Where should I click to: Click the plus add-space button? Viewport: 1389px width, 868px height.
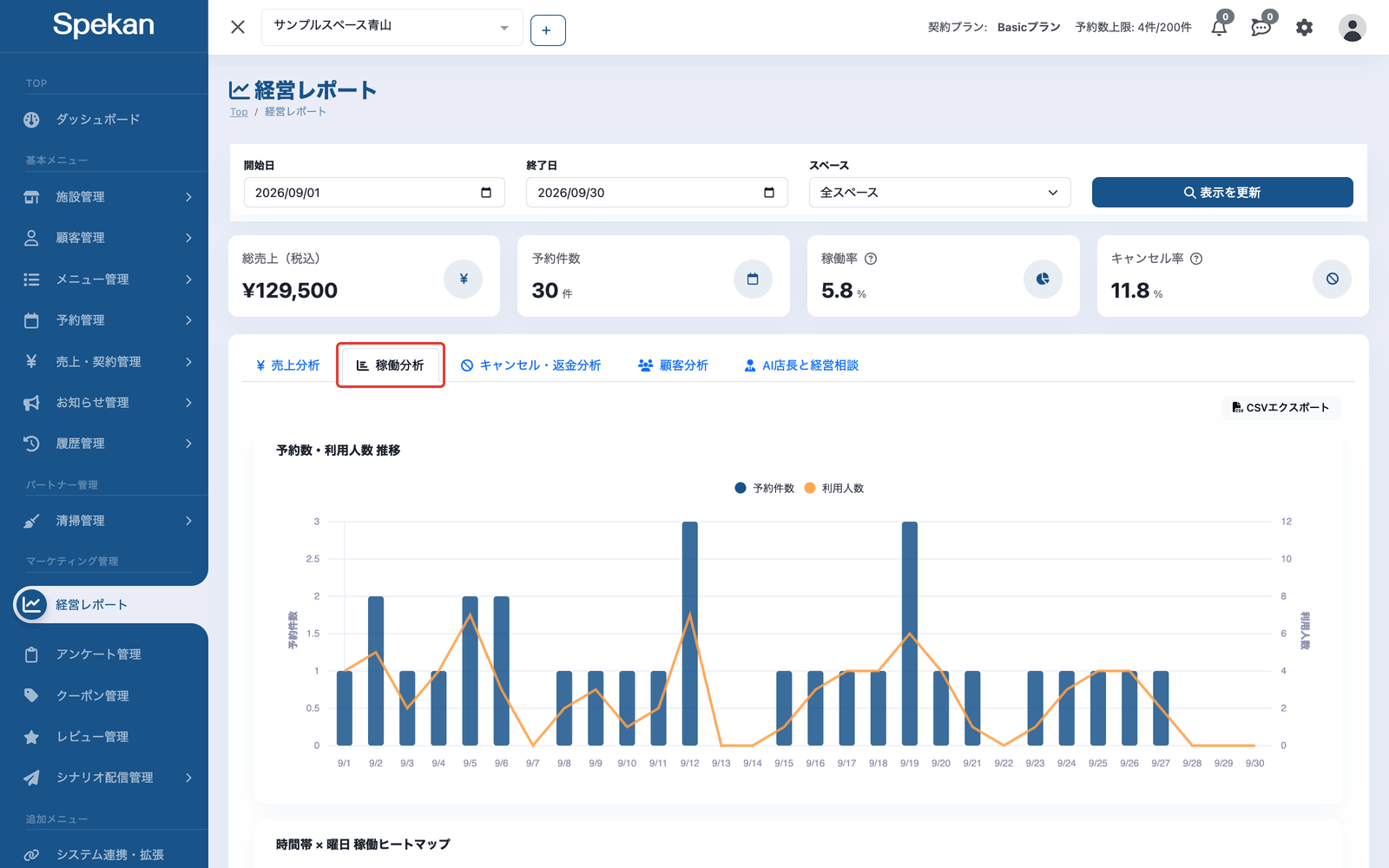pos(548,30)
